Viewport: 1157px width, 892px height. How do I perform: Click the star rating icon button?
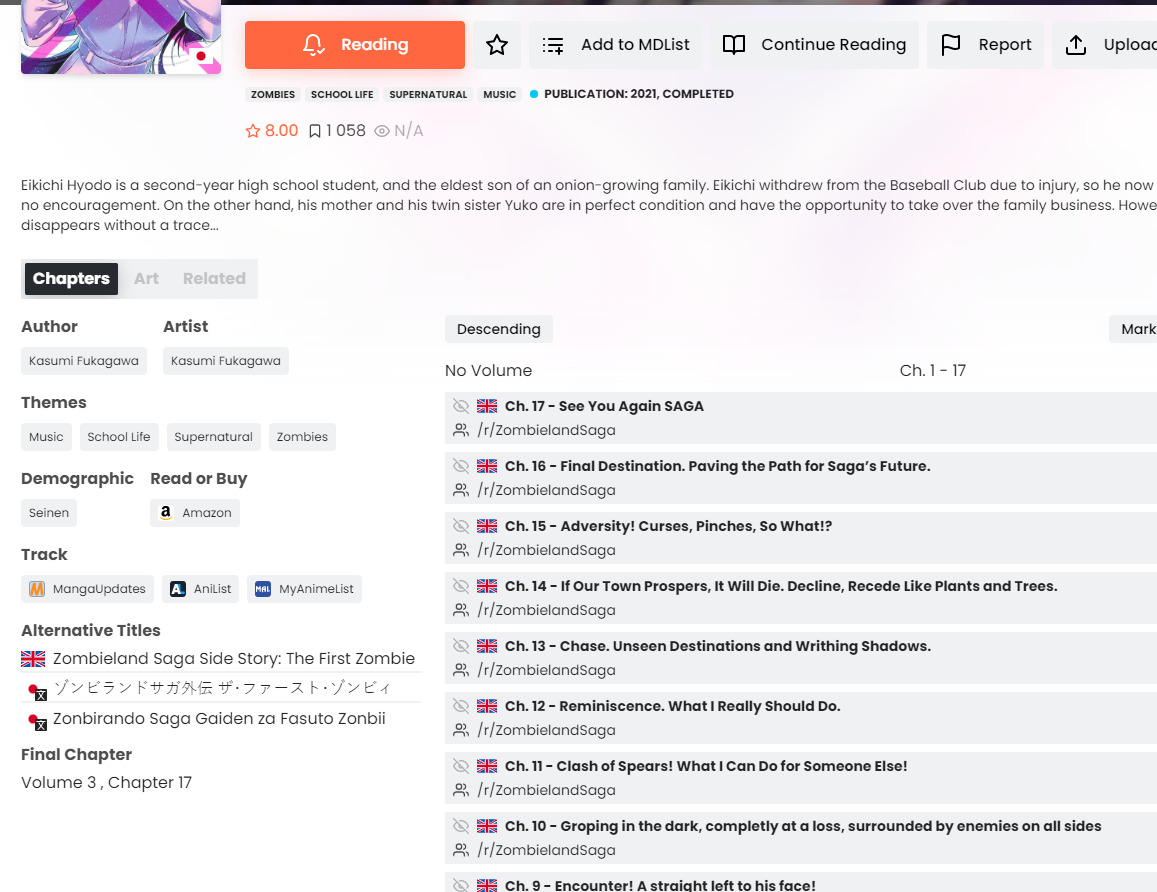497,45
